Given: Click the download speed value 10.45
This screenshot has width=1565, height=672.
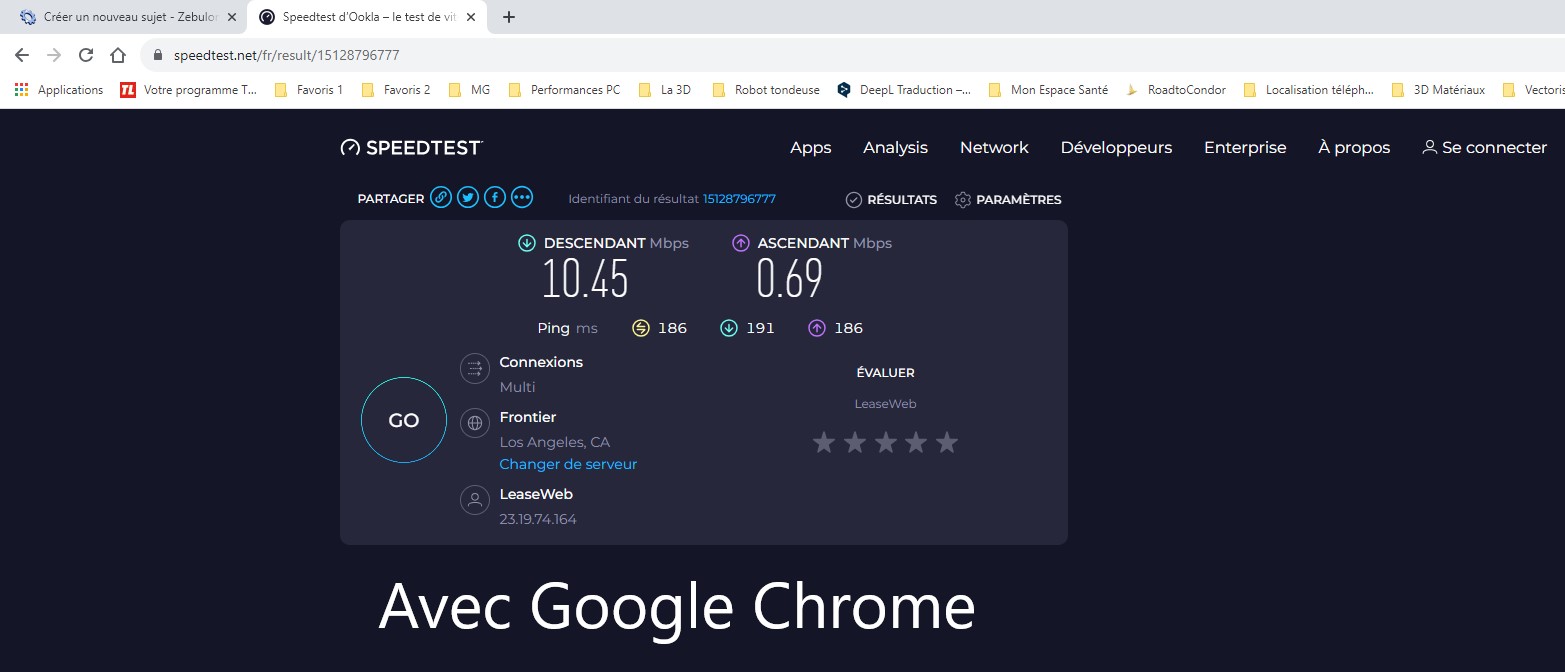Looking at the screenshot, I should click(x=585, y=279).
